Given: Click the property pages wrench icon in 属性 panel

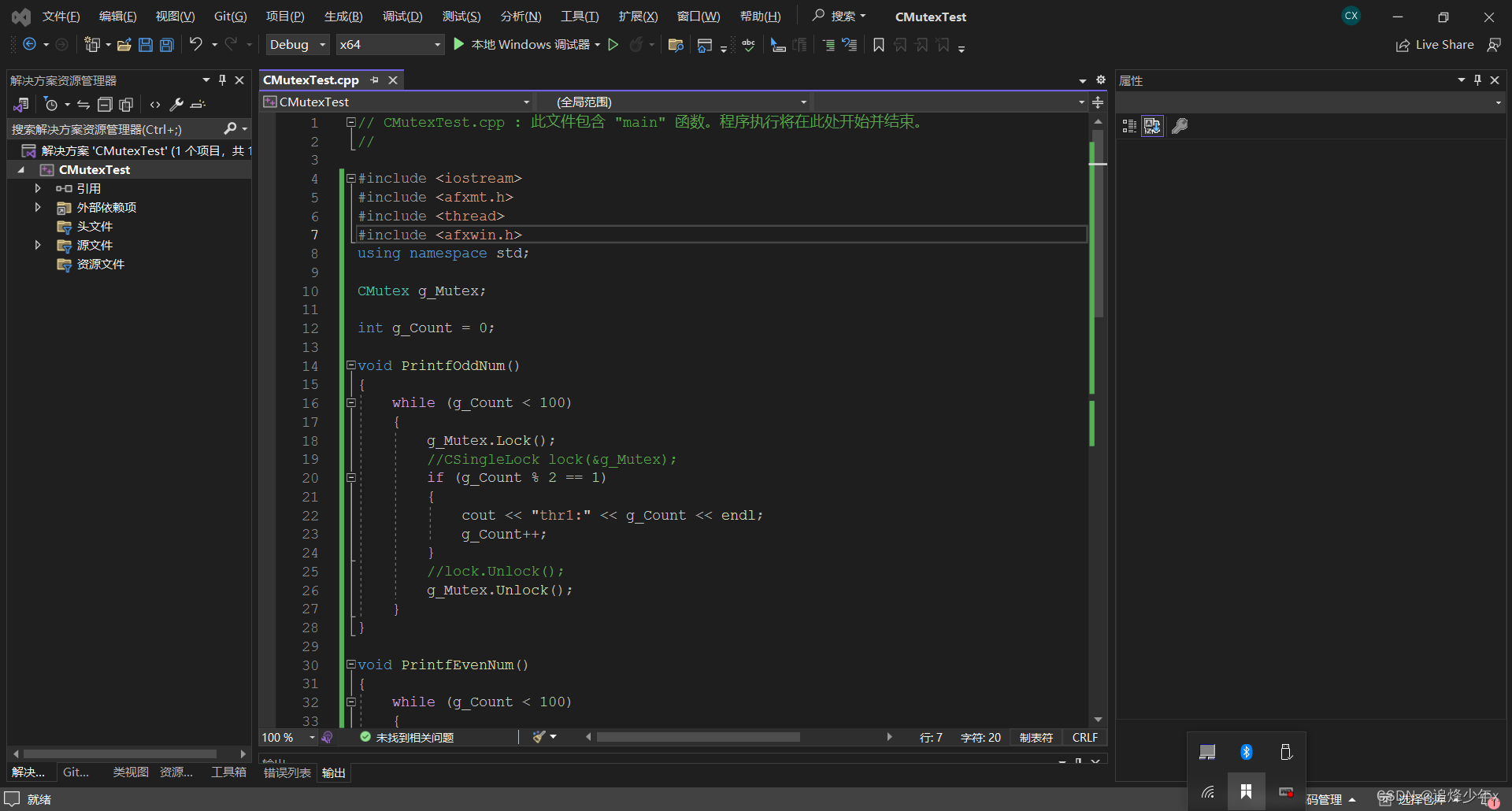Looking at the screenshot, I should [1180, 126].
